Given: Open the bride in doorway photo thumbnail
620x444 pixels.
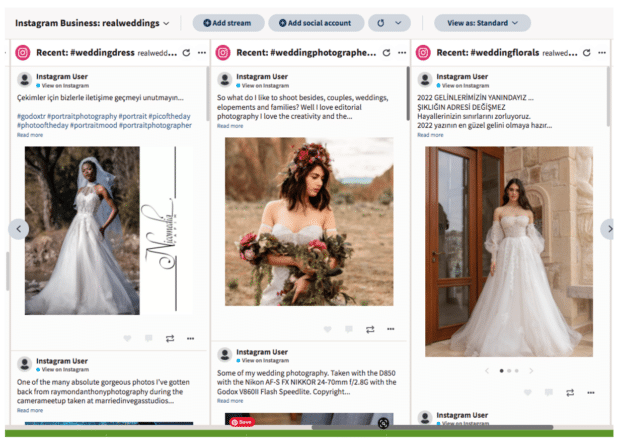Looking at the screenshot, I should point(509,252).
